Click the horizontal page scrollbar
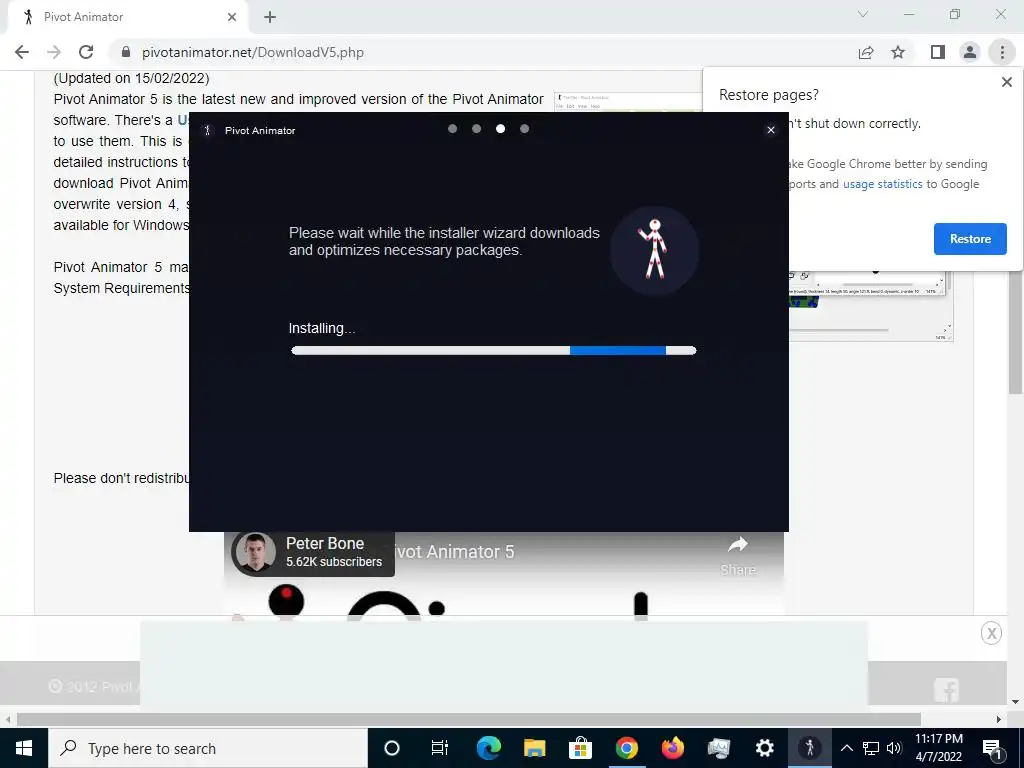 click(x=468, y=720)
